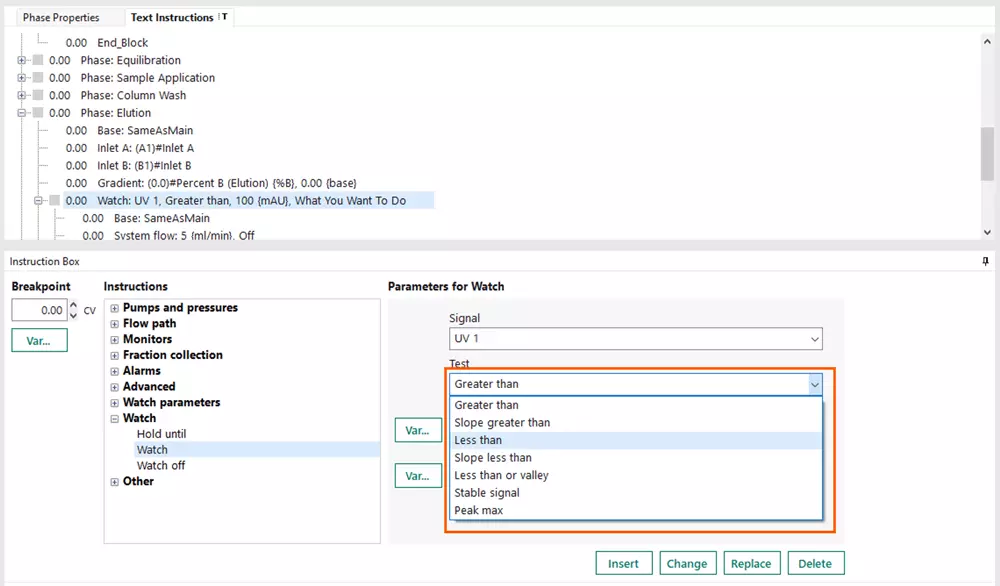The image size is (1000, 586).
Task: Open the Test dropdown list
Action: coord(814,383)
